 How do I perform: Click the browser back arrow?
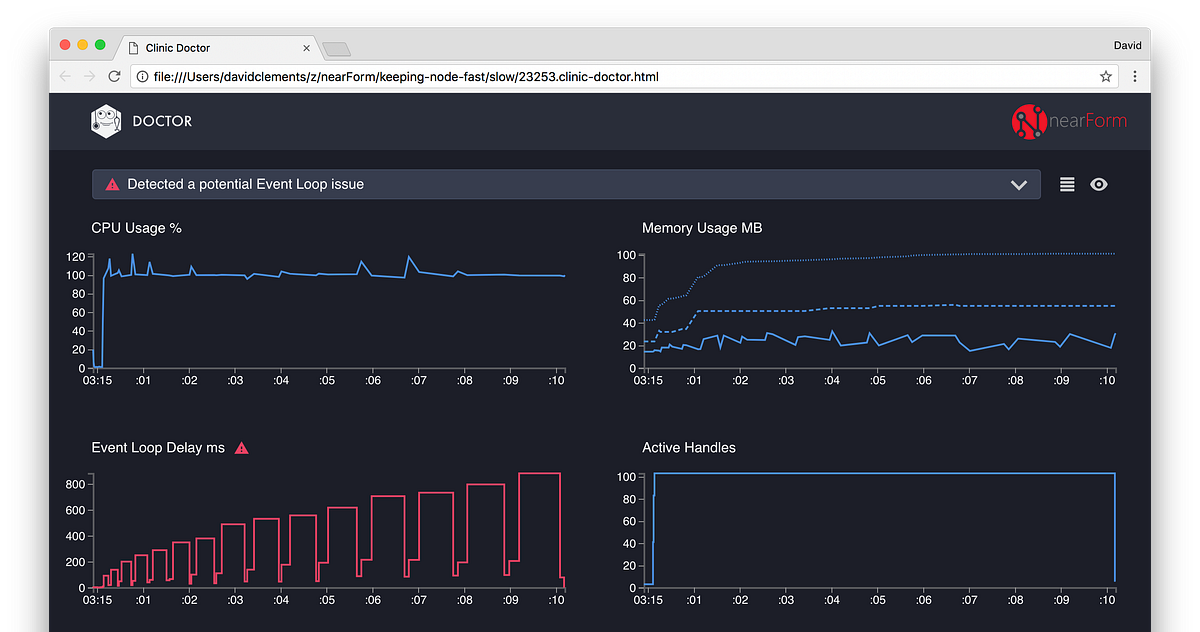(x=64, y=75)
